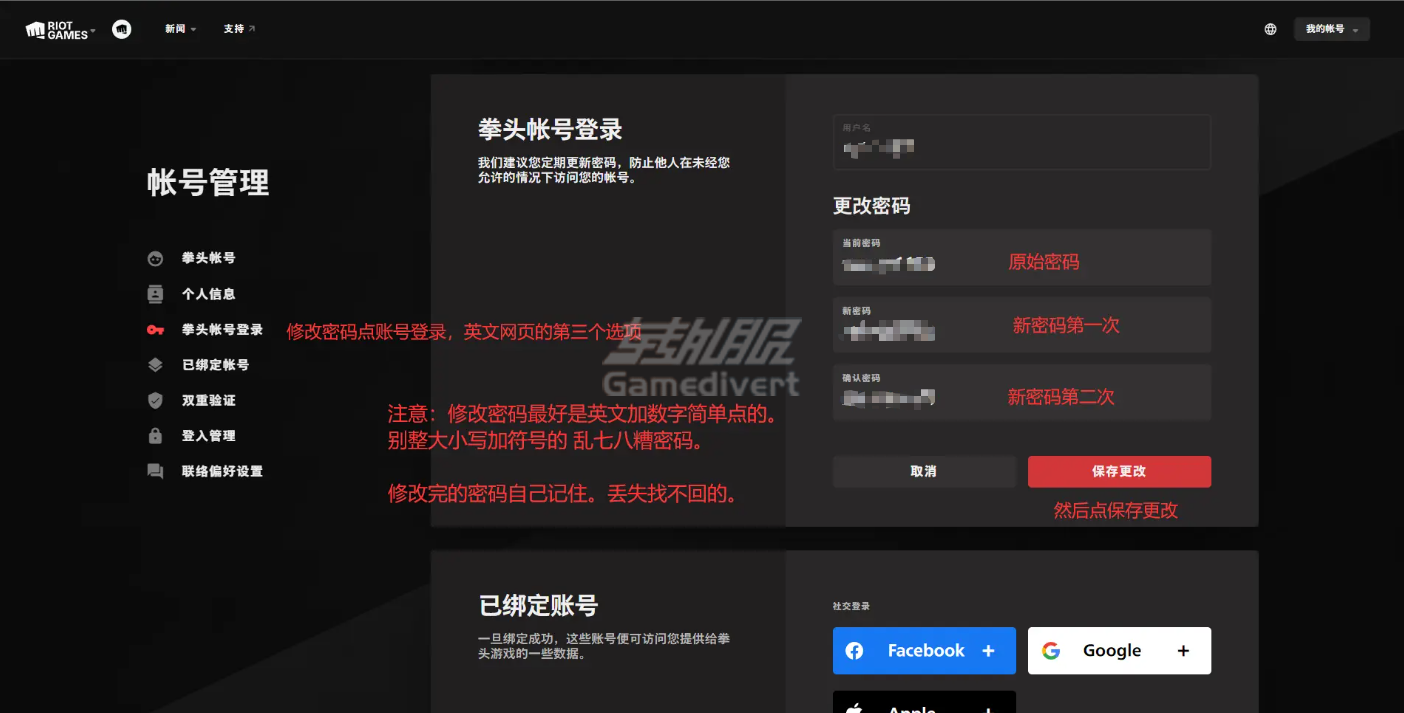This screenshot has height=713, width=1404.
Task: Expand the 我的帐号 dropdown
Action: (x=1331, y=30)
